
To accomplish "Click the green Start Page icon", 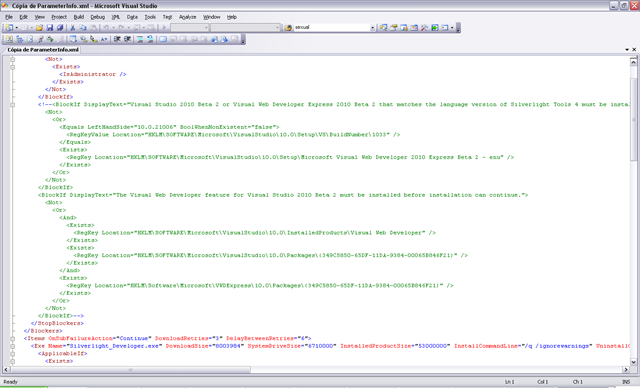I will [x=435, y=27].
